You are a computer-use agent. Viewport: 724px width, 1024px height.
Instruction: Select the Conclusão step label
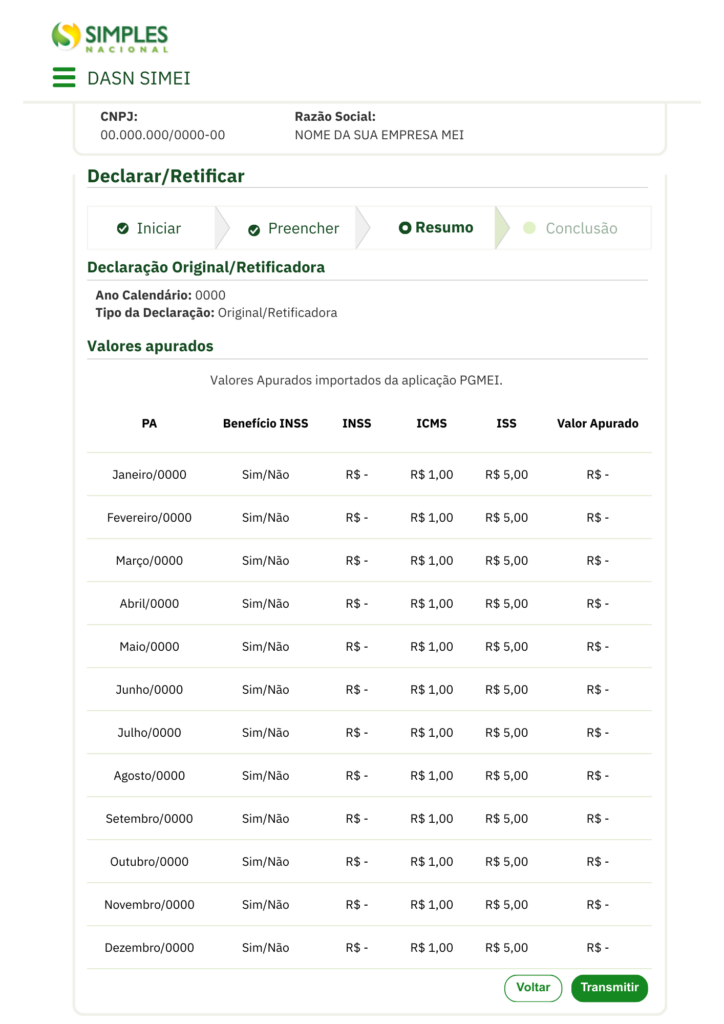(581, 229)
